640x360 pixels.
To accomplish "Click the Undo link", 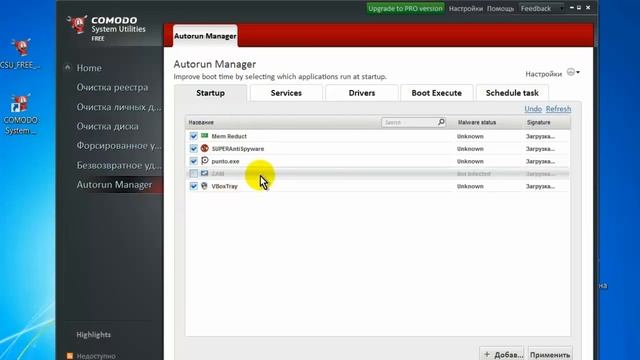I will [x=533, y=109].
